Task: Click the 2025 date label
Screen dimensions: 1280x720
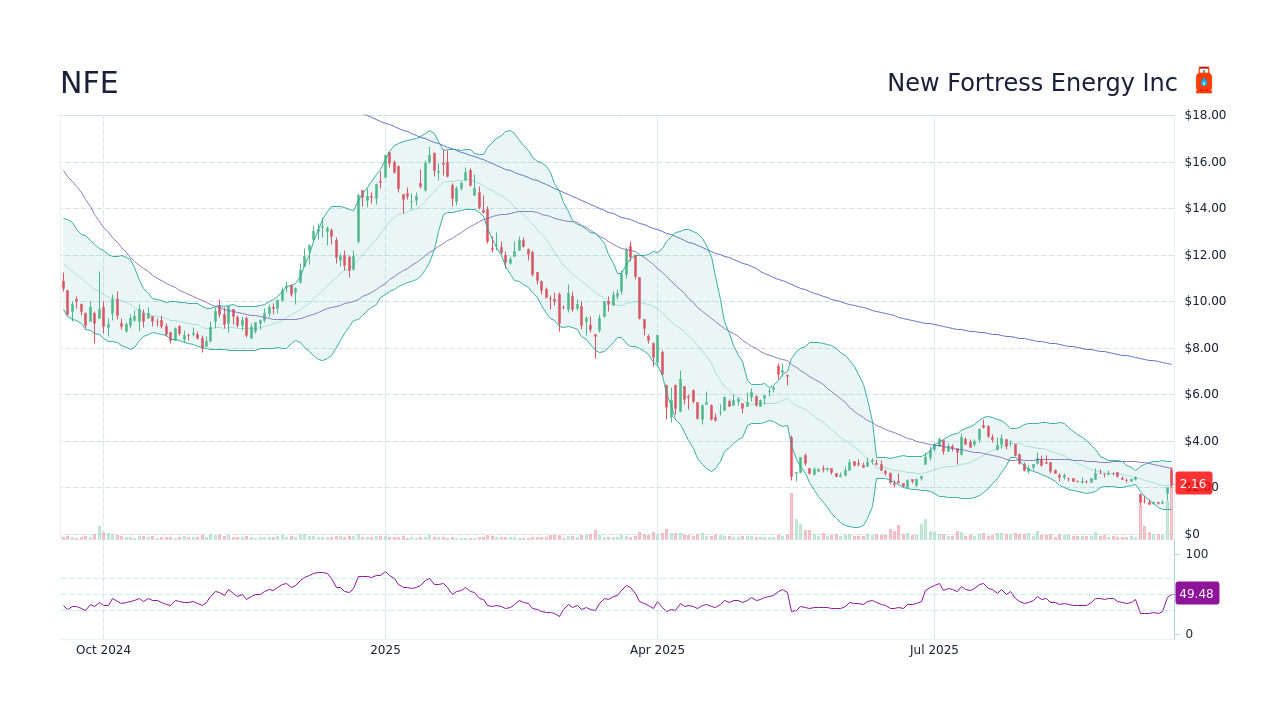Action: point(385,650)
